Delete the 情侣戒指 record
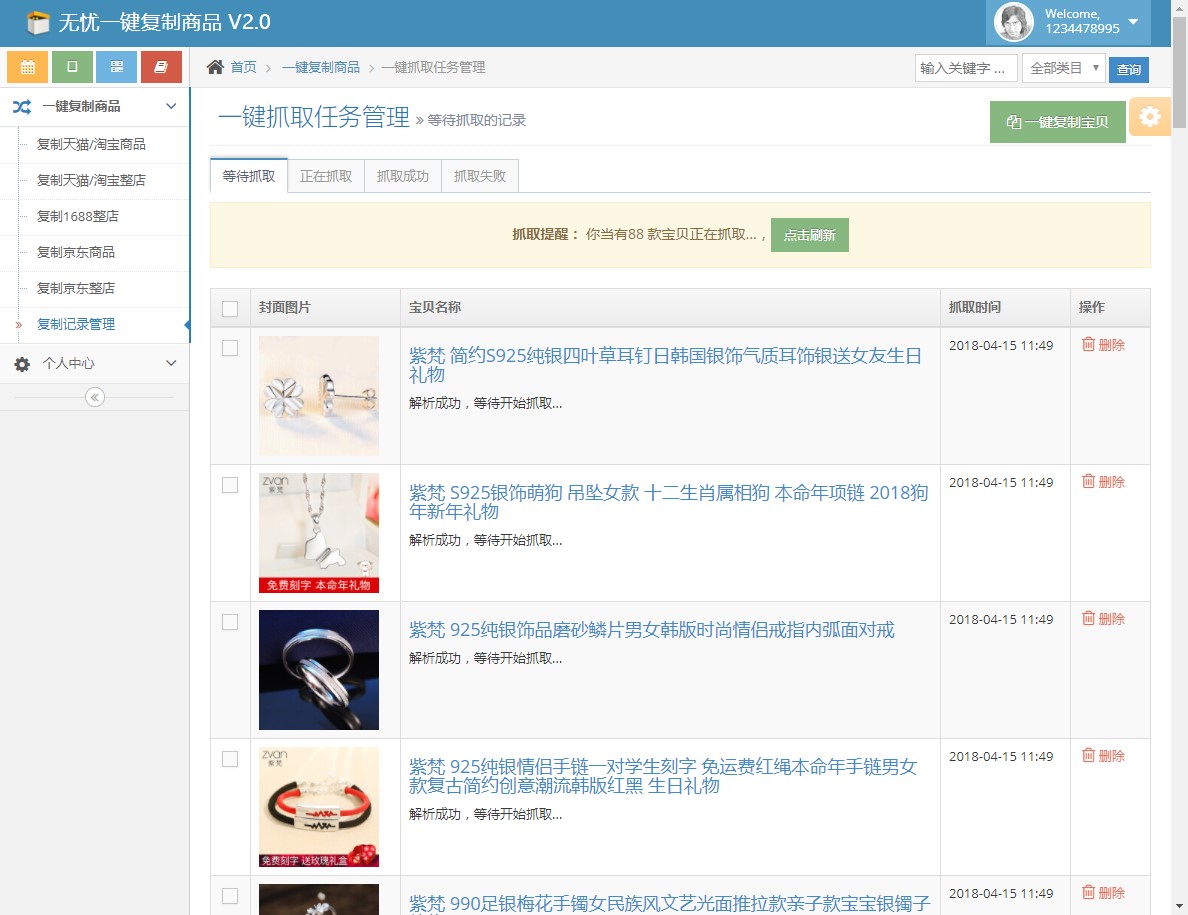 click(x=1103, y=619)
